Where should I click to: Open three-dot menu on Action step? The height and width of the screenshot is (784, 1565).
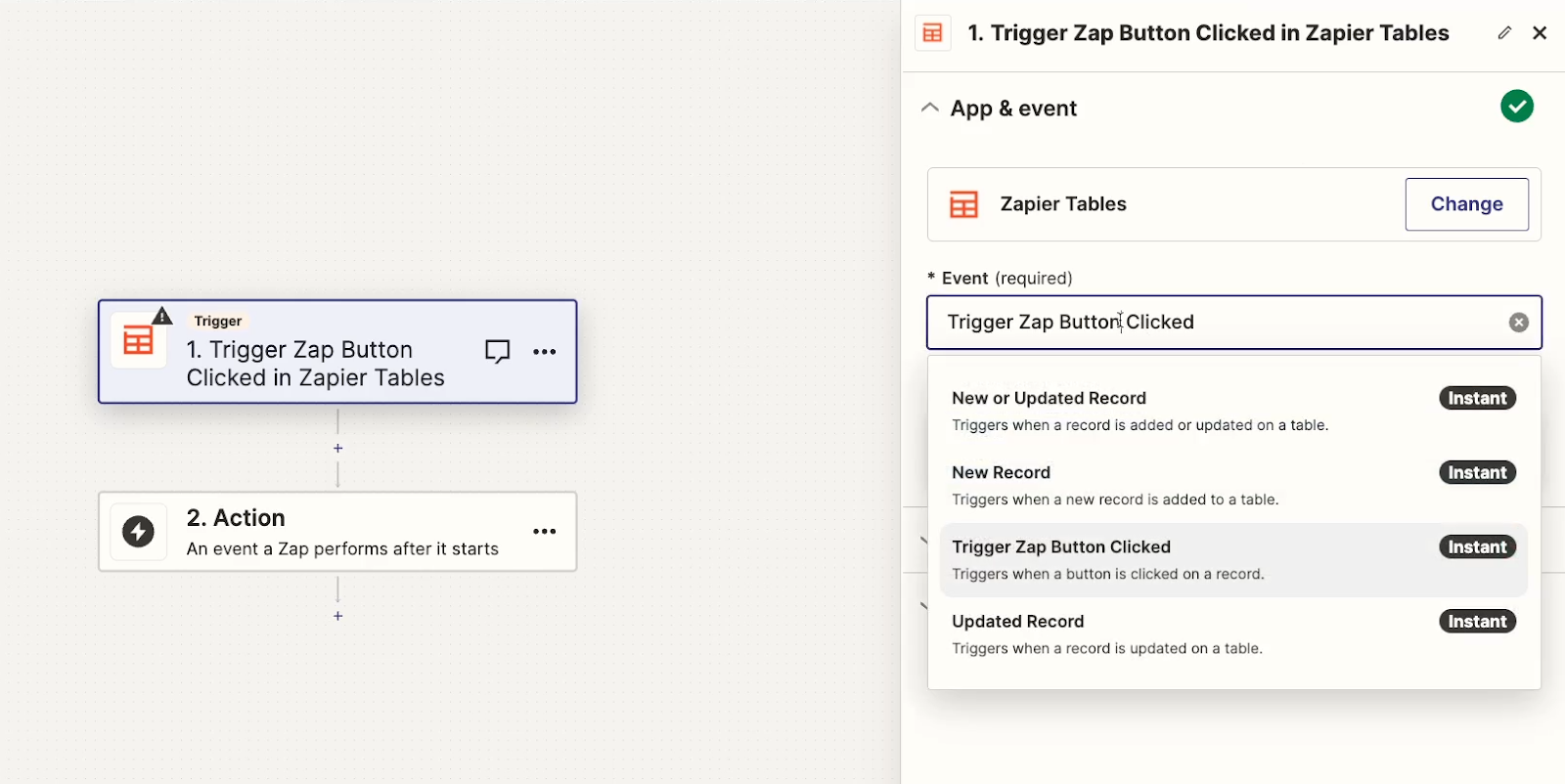coord(545,532)
